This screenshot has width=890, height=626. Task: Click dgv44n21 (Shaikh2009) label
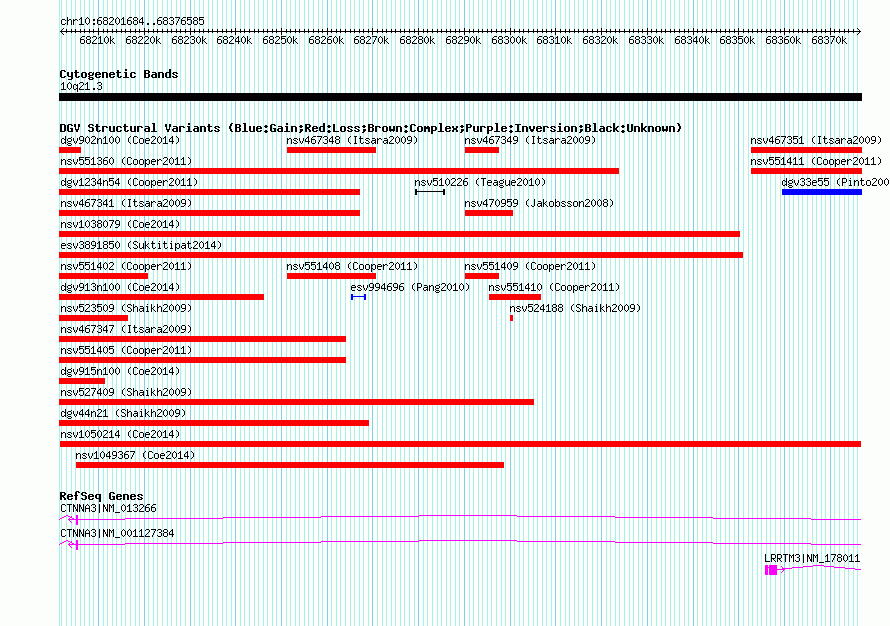[x=123, y=414]
